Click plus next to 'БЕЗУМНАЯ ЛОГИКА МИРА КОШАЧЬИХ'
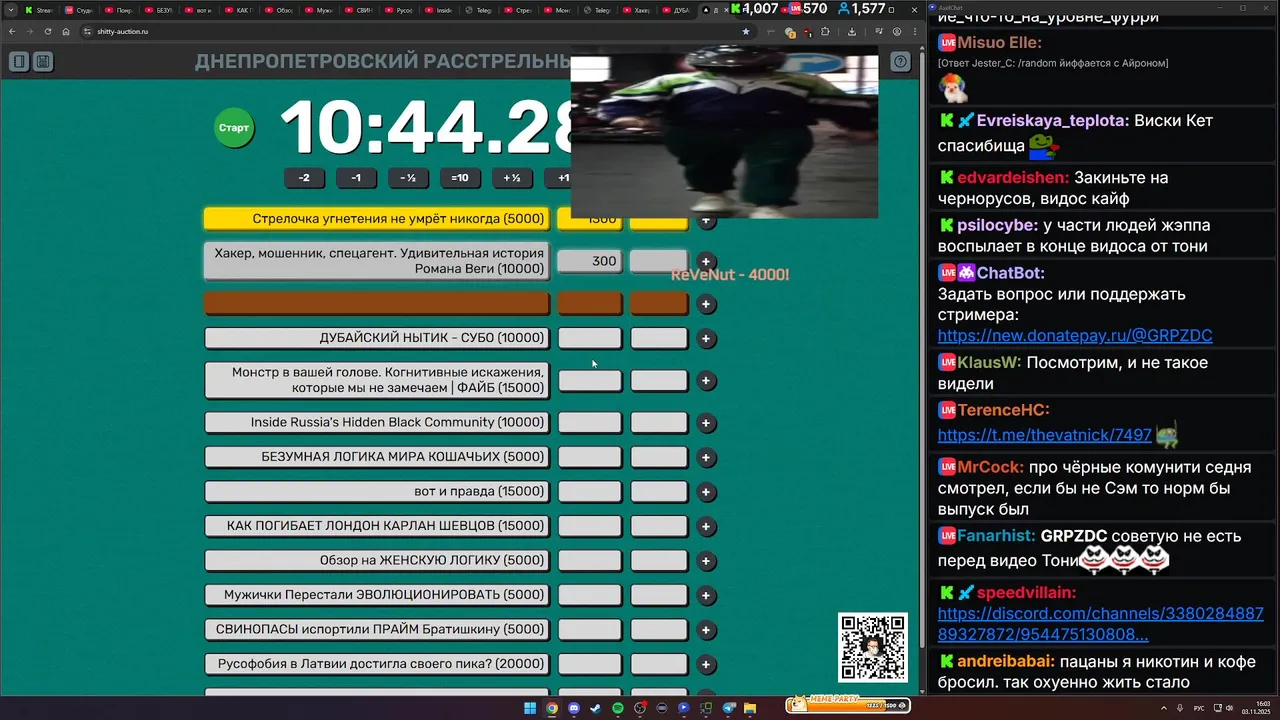 (706, 458)
